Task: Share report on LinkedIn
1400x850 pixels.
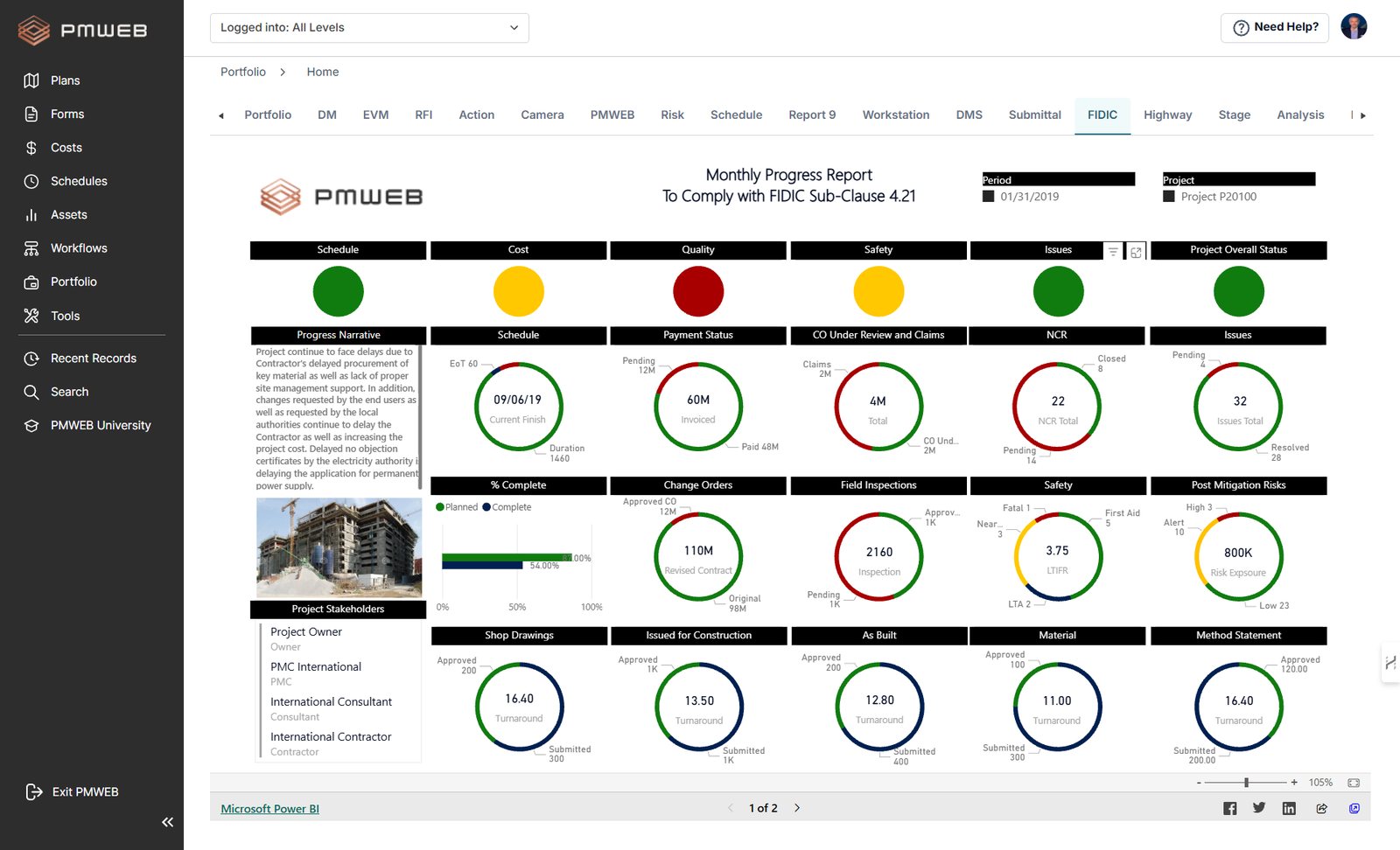Action: pyautogui.click(x=1289, y=808)
